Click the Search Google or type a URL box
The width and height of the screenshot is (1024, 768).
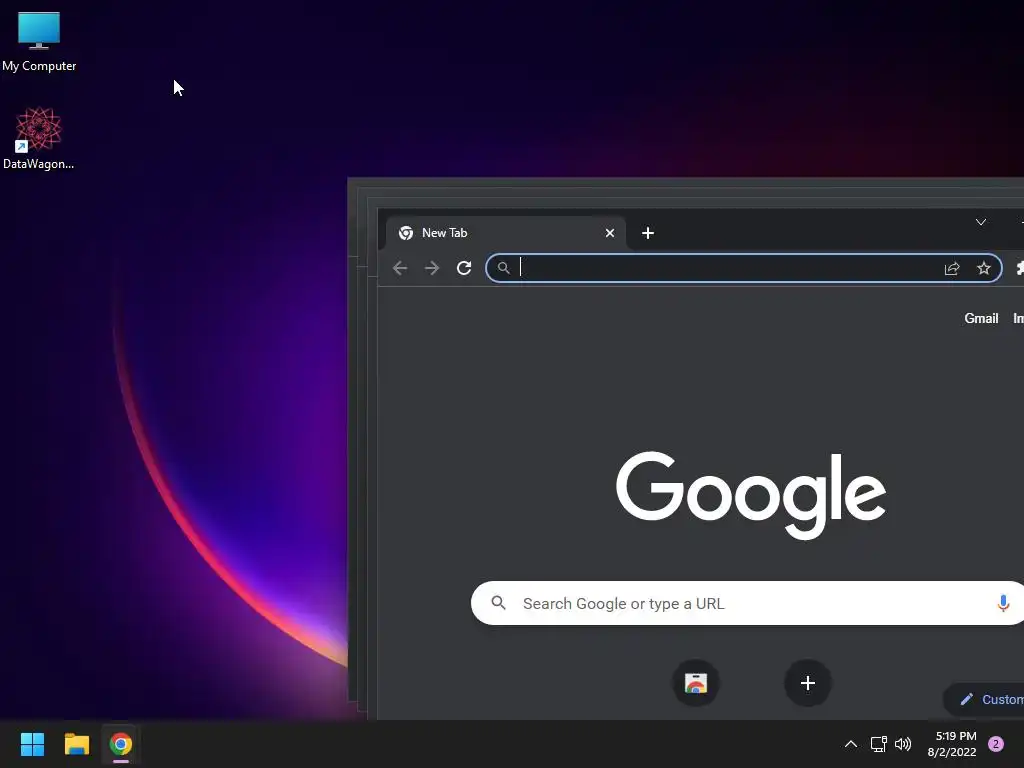click(x=748, y=603)
